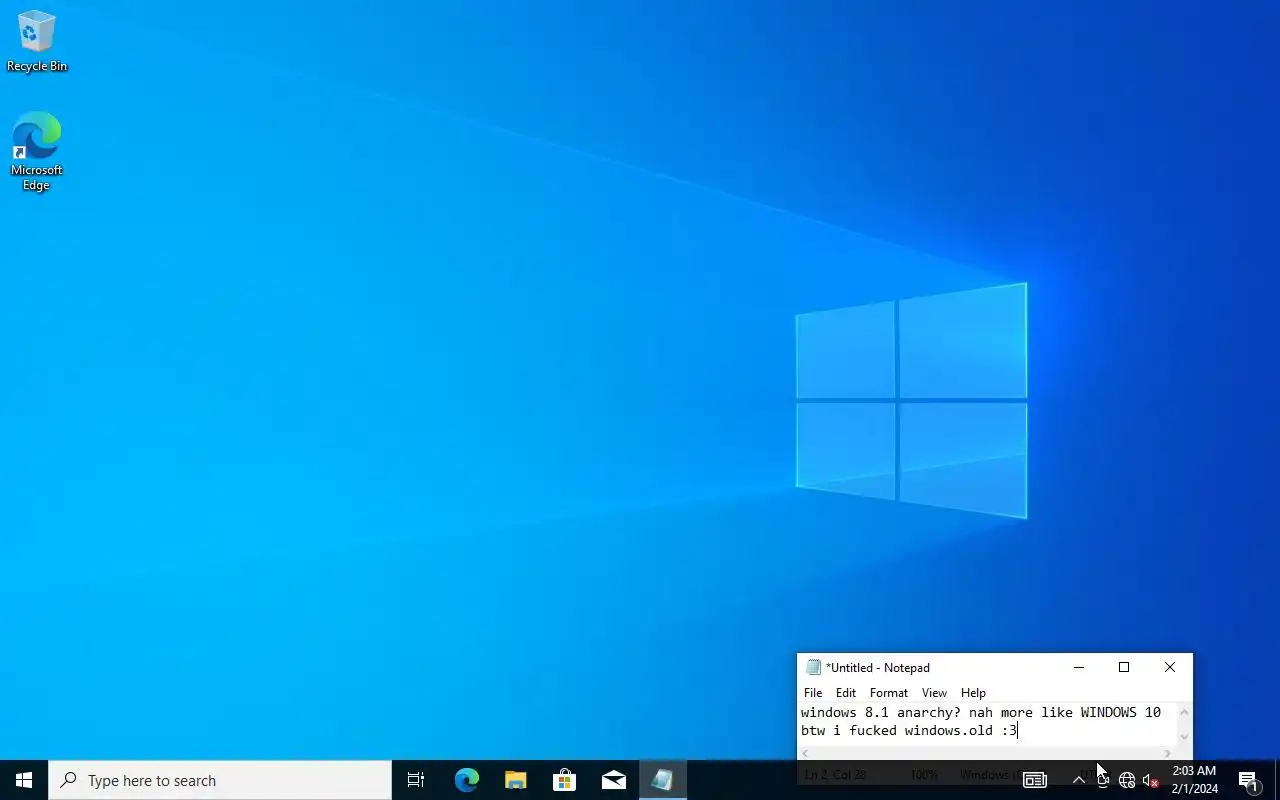Viewport: 1280px width, 800px height.
Task: Open Notepad's File menu
Action: (x=813, y=692)
